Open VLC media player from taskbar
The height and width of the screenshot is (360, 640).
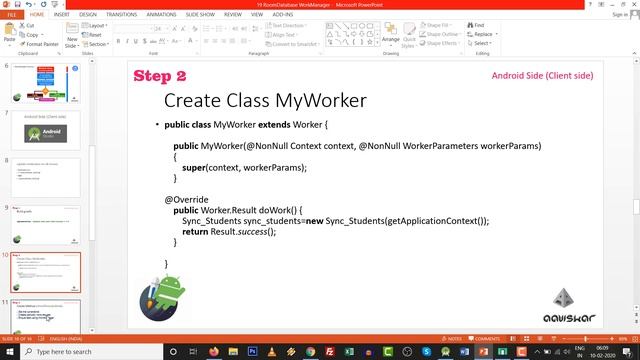(271, 351)
